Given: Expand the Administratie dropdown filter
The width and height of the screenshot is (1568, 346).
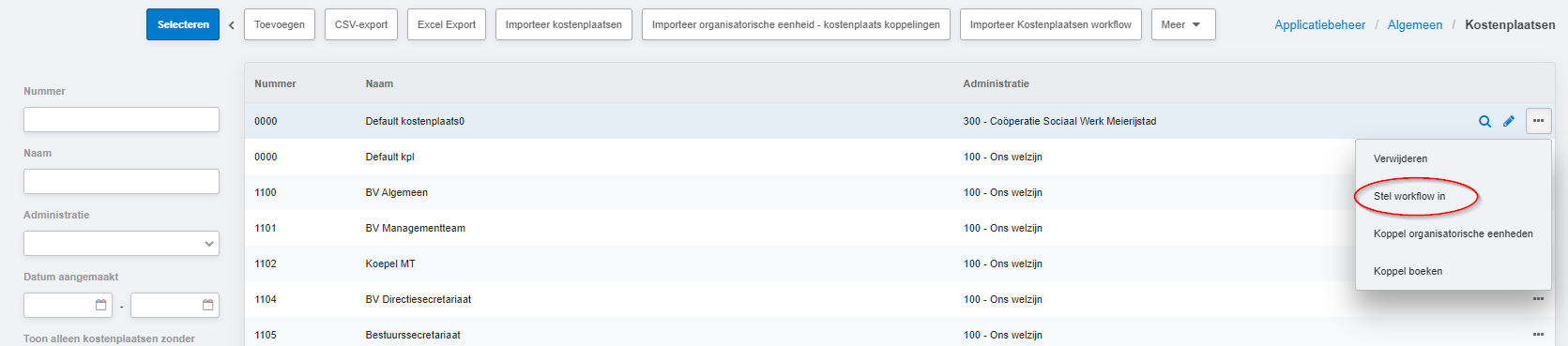Looking at the screenshot, I should pos(121,243).
